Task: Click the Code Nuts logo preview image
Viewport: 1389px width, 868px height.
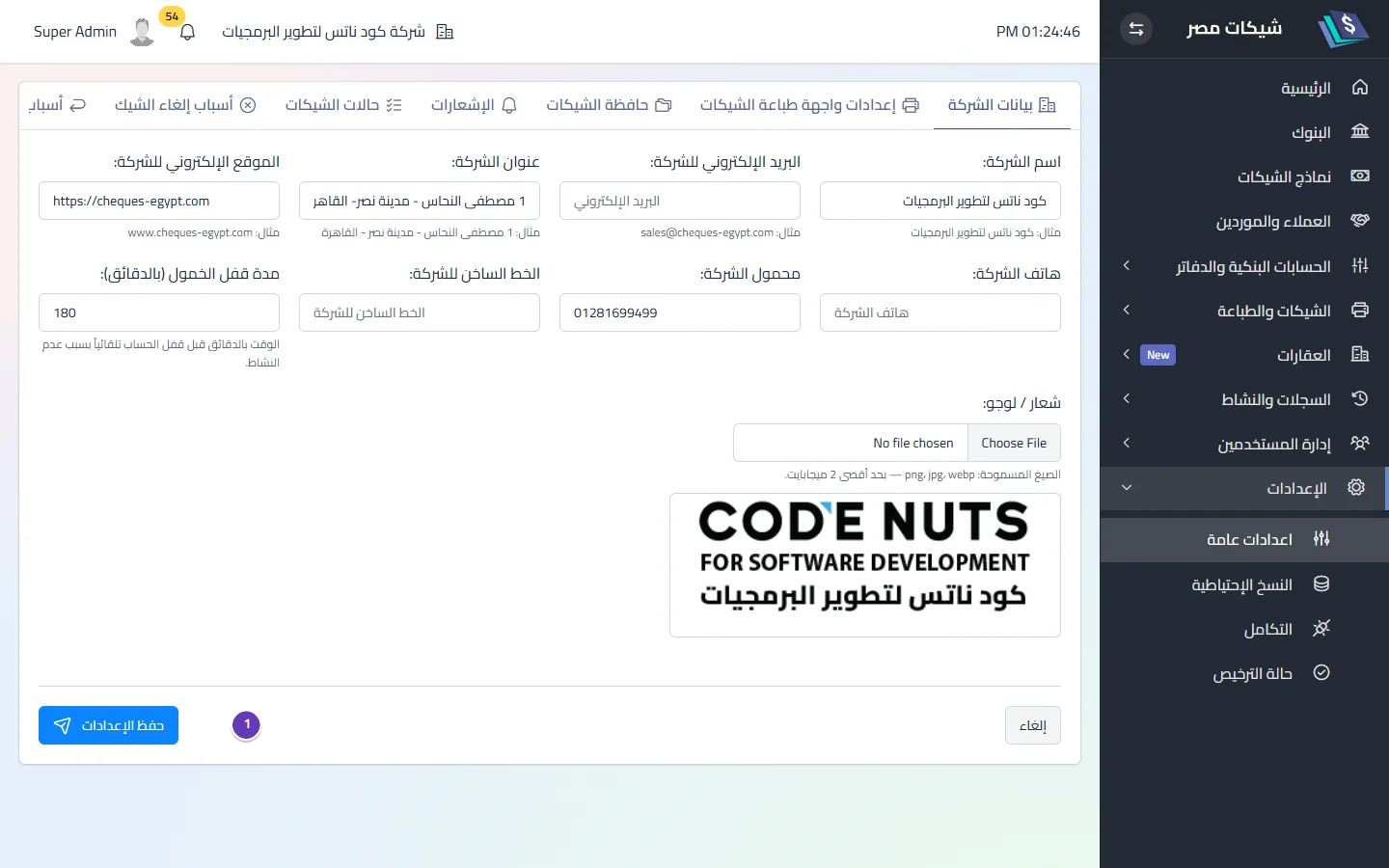Action: [x=865, y=565]
